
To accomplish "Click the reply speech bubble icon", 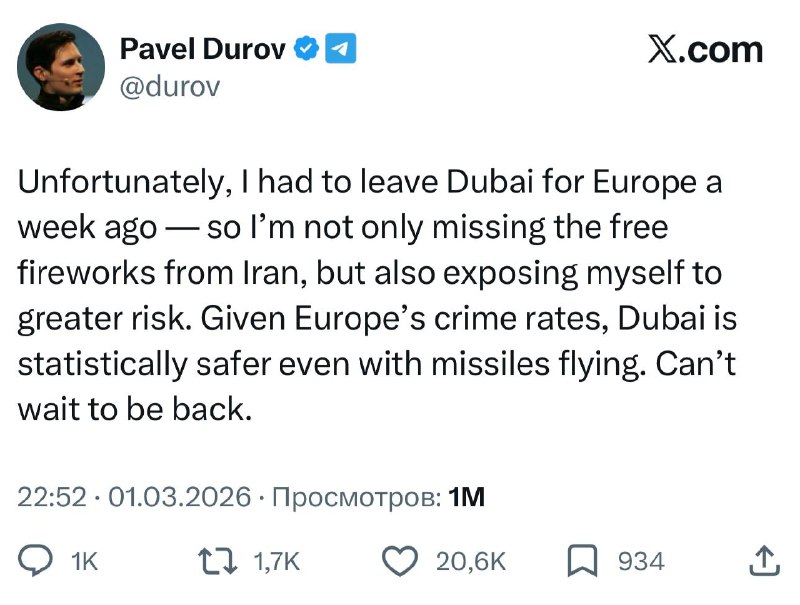I will point(37,561).
